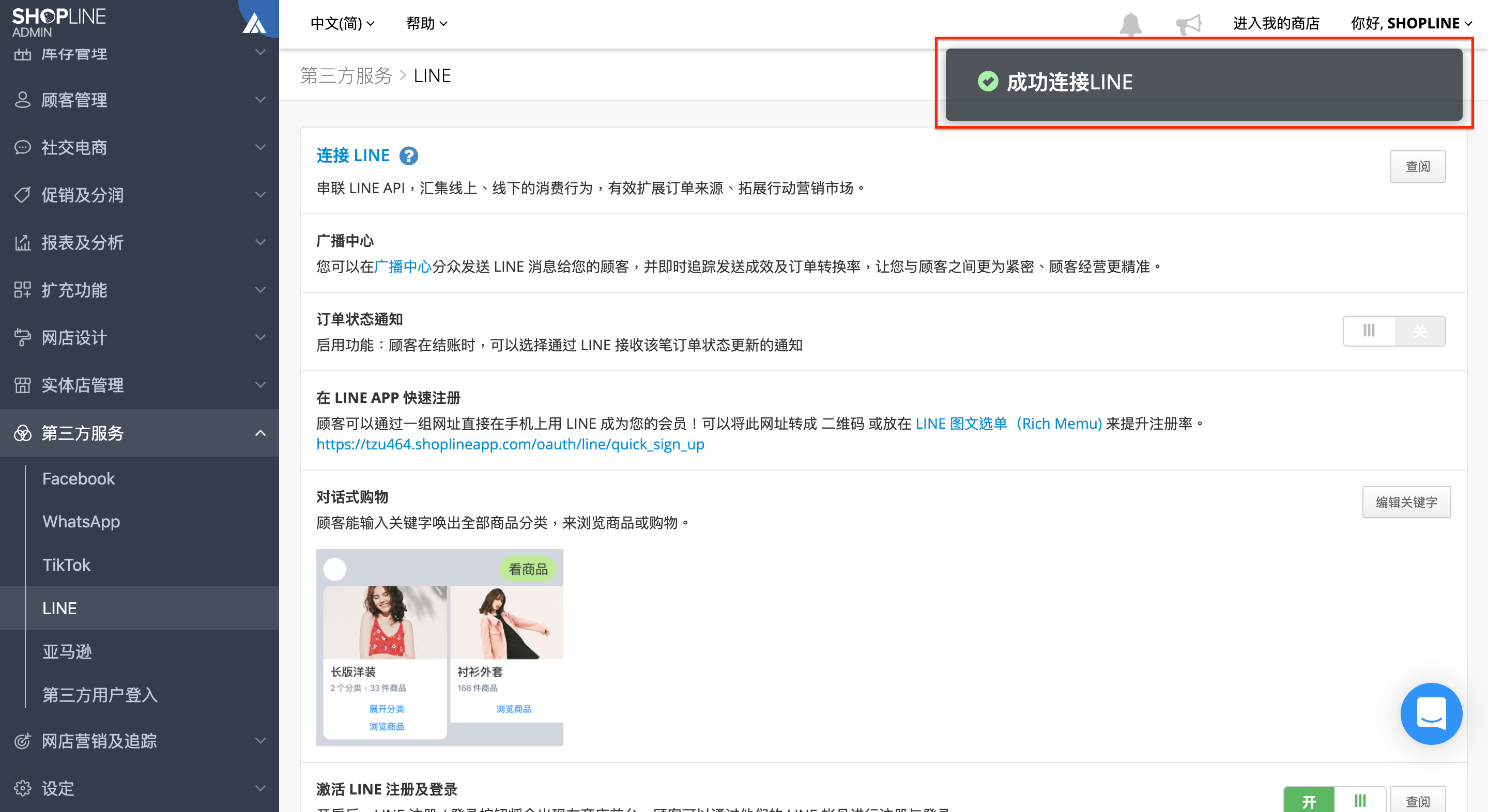The image size is (1488, 812).
Task: Click 查阅 button for 连接 LINE
Action: (x=1418, y=167)
